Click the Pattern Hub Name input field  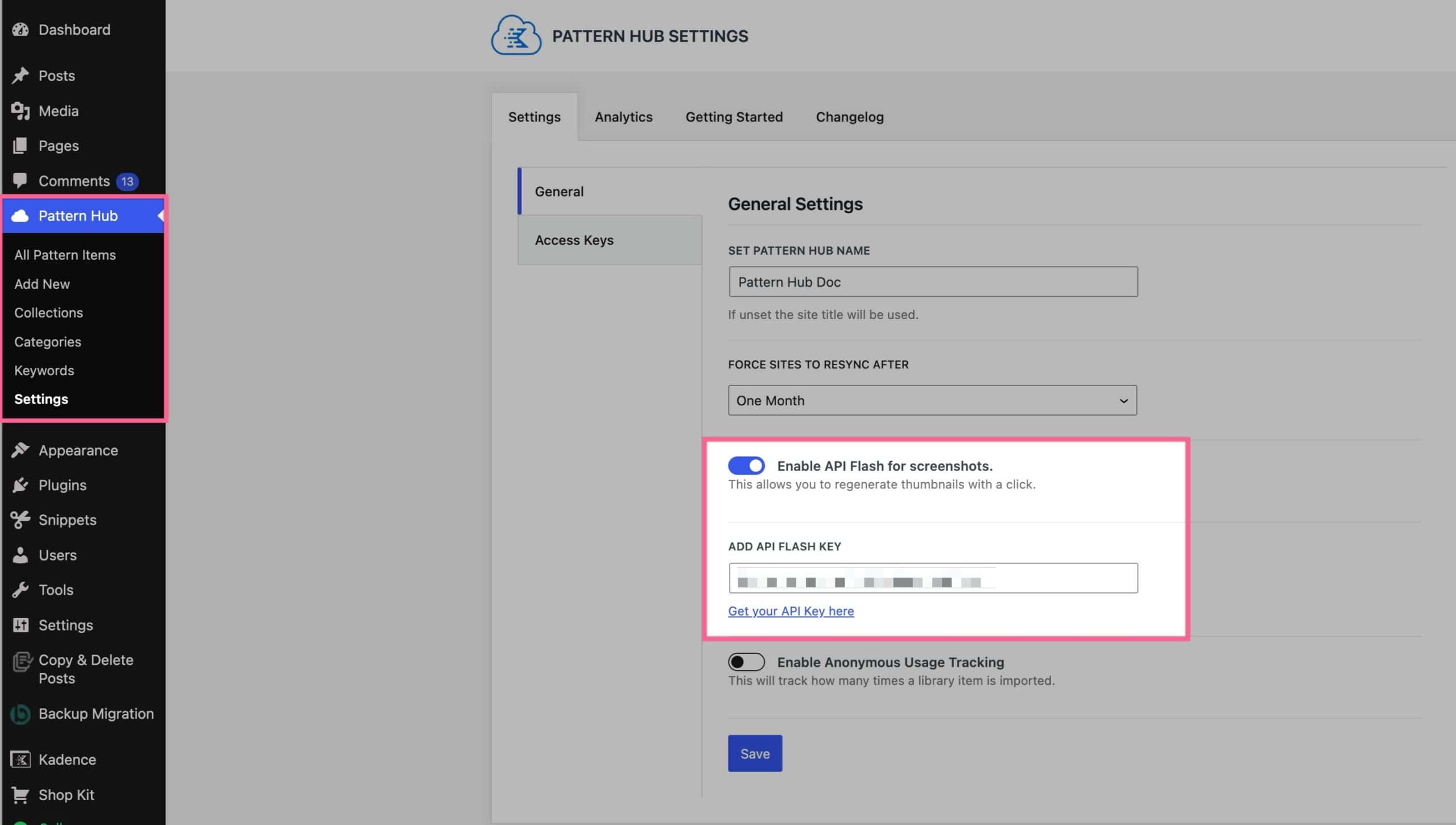[932, 281]
